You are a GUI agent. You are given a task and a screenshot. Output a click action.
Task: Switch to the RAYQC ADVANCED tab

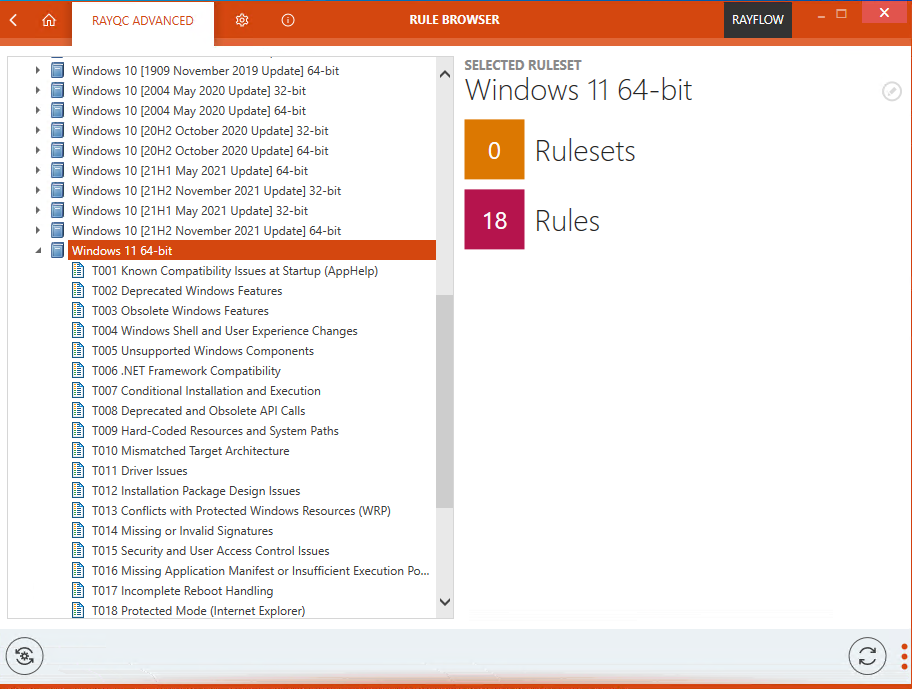(142, 21)
